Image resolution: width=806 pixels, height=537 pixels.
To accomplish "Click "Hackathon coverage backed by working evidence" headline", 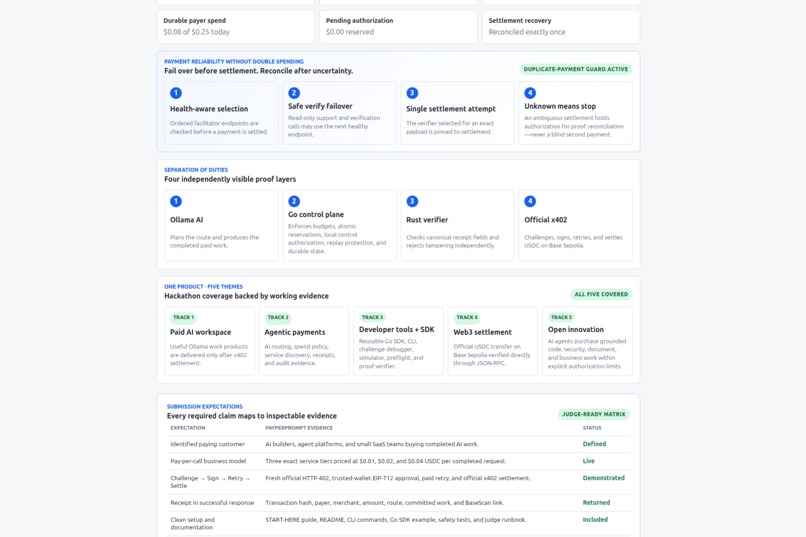I will tap(246, 296).
